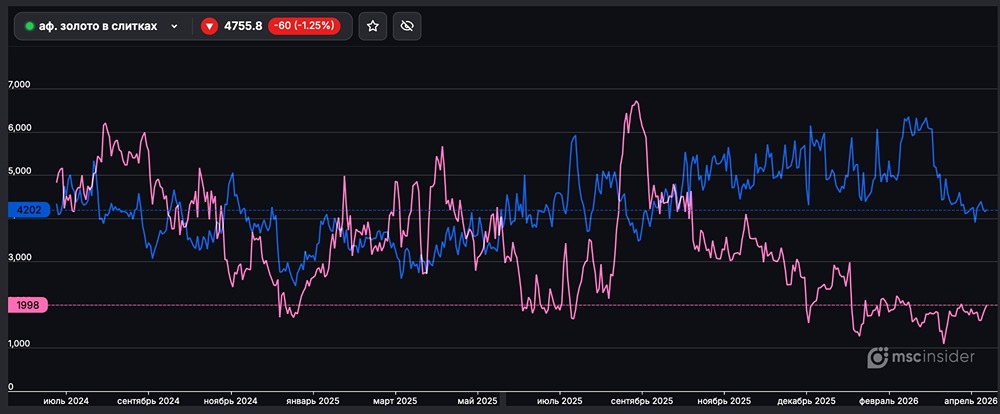Screen dimensions: 1000x414
Task: Click the red down-arrow trend icon
Action: tap(209, 26)
